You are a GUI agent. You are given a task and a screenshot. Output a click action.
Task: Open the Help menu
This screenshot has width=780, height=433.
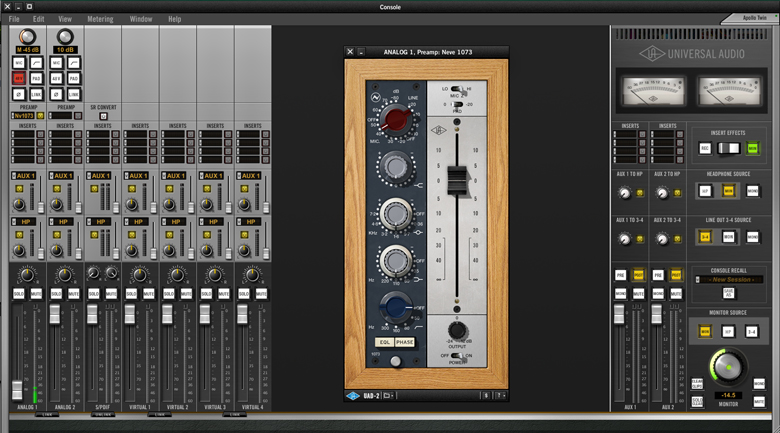point(175,19)
